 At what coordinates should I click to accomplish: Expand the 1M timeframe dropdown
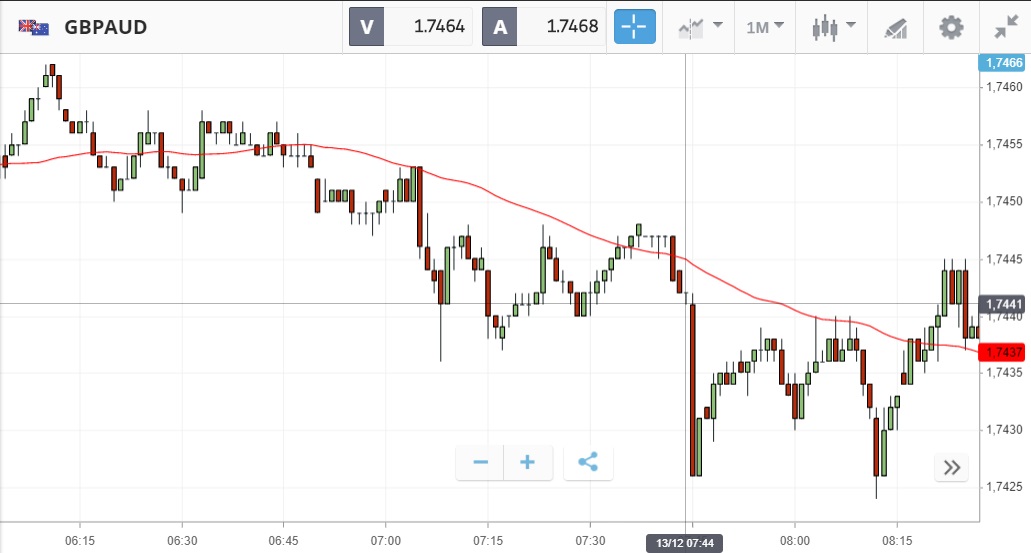[x=765, y=27]
